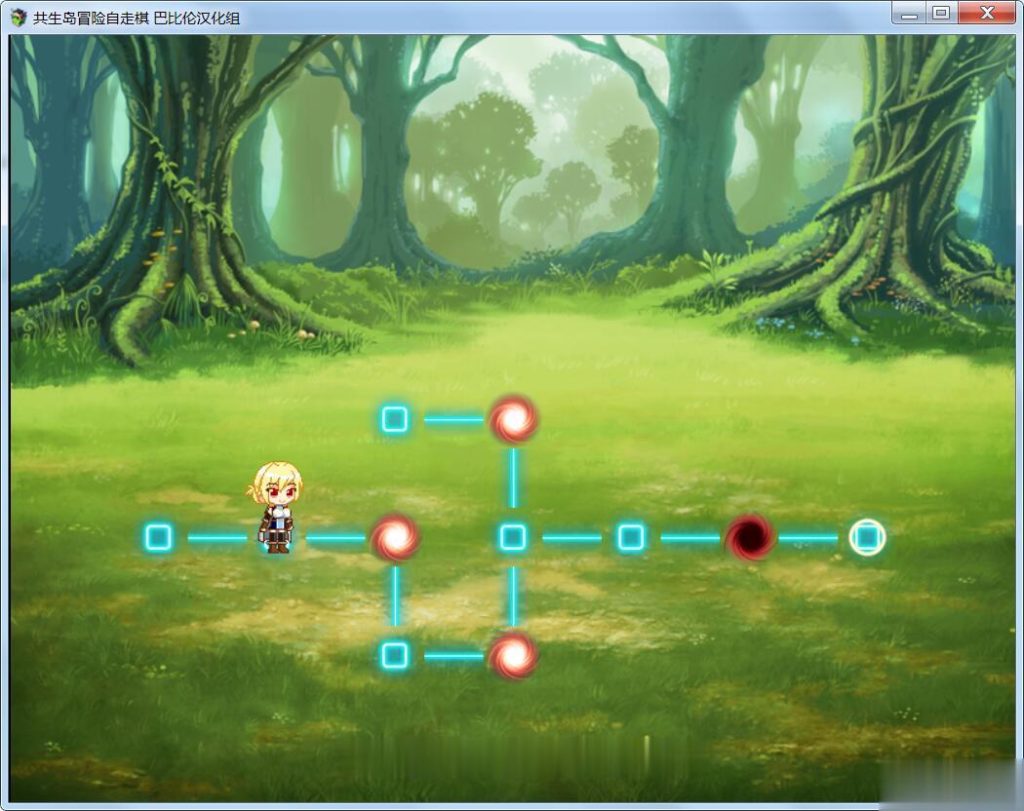Select the red swirl portal at top
This screenshot has height=811, width=1024.
coord(513,420)
